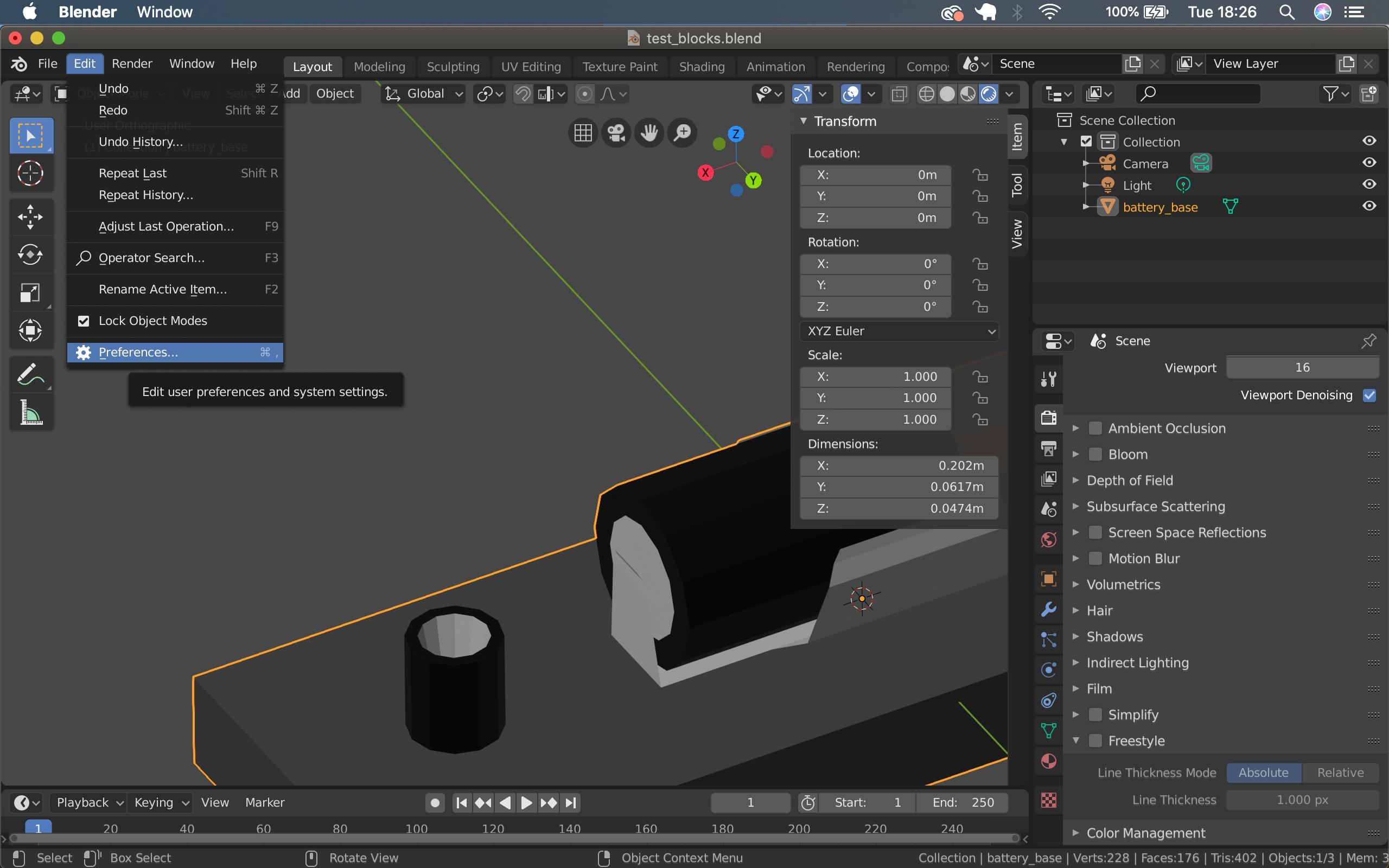Collapse the Collection tree item
The image size is (1389, 868).
(x=1064, y=142)
